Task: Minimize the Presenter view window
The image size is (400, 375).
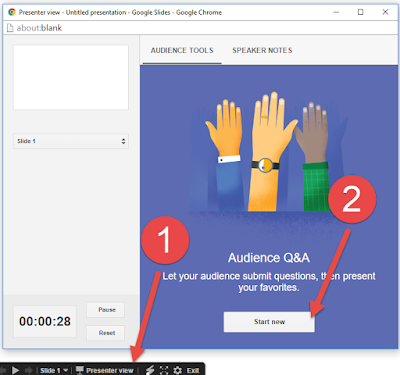Action: pos(336,12)
